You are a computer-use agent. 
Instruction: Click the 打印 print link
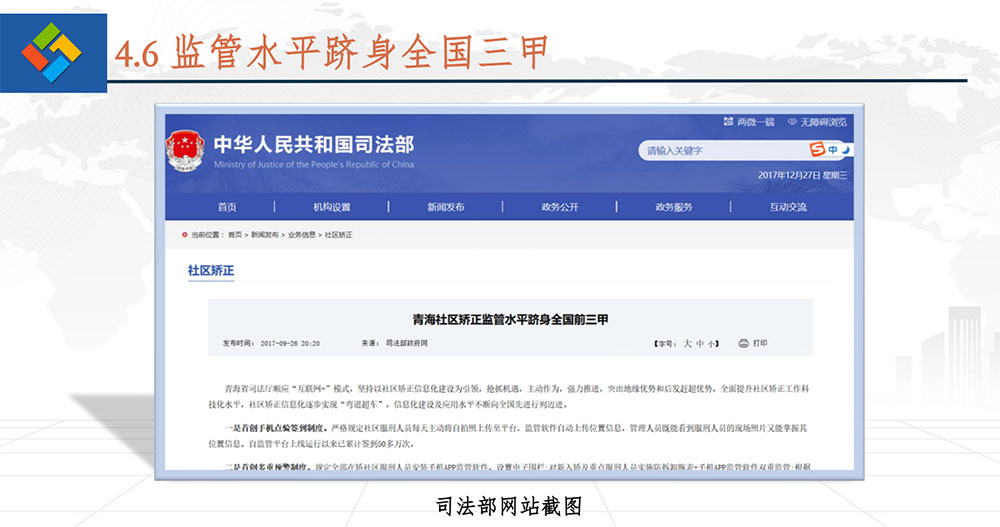[760, 343]
